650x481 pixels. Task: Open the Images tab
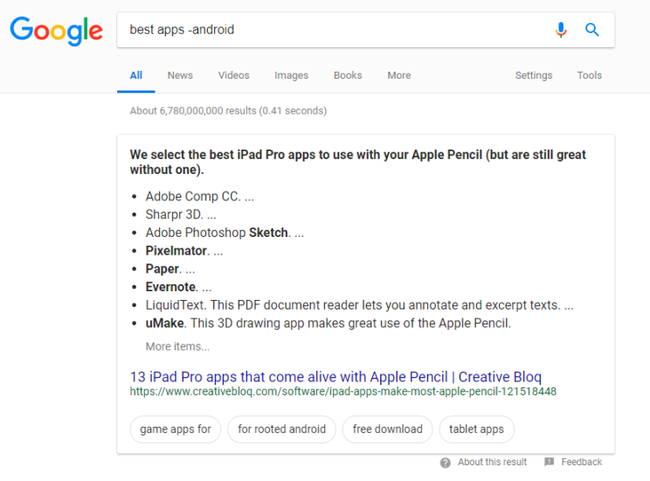[291, 75]
